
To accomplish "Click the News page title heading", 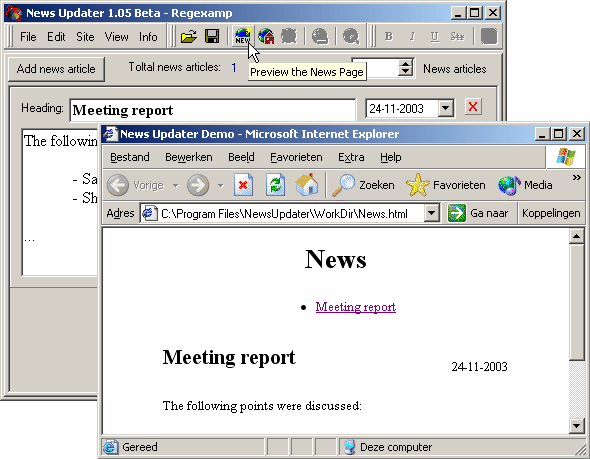I will coord(335,260).
